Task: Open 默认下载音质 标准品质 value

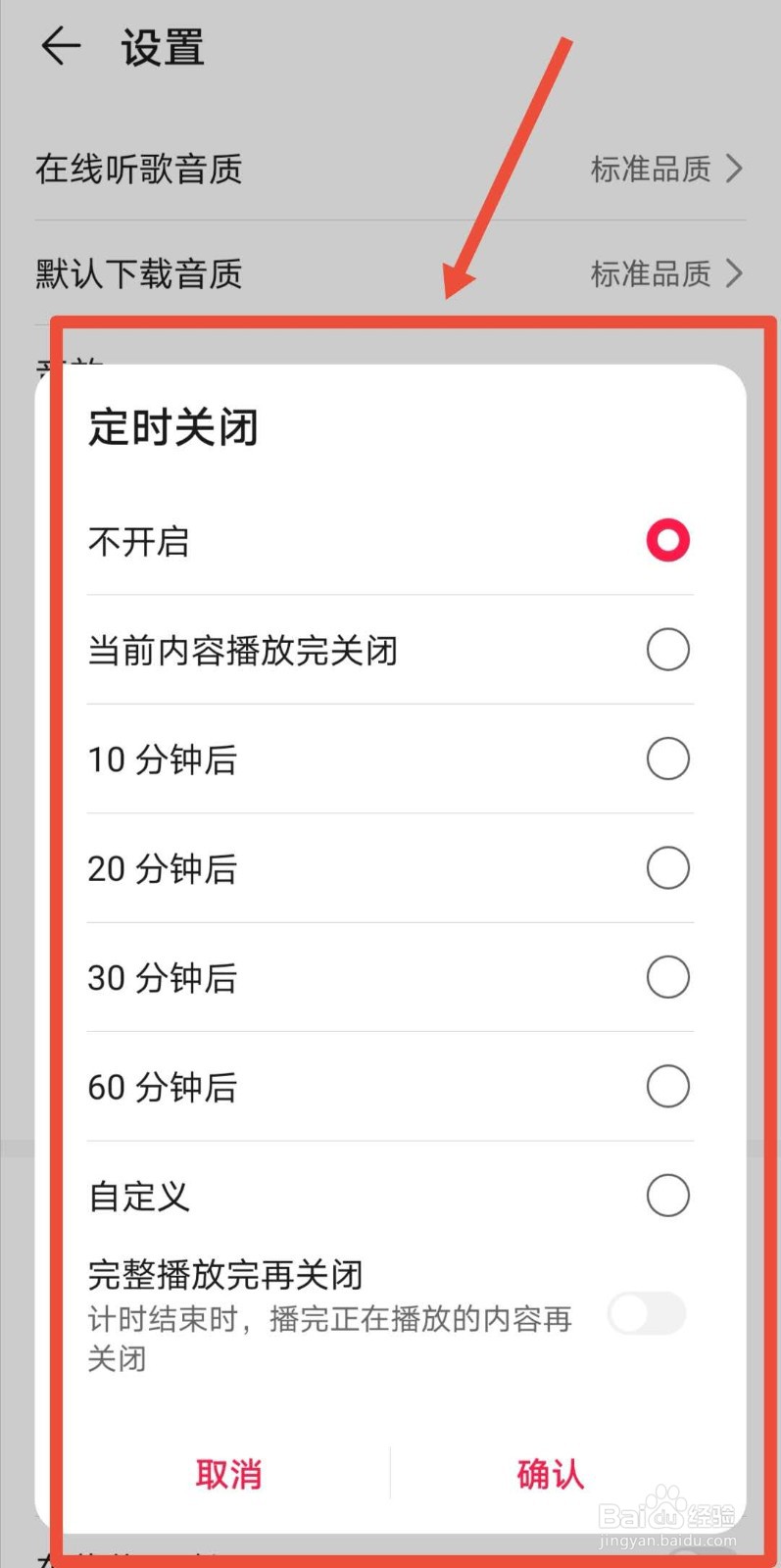Action: pos(651,274)
